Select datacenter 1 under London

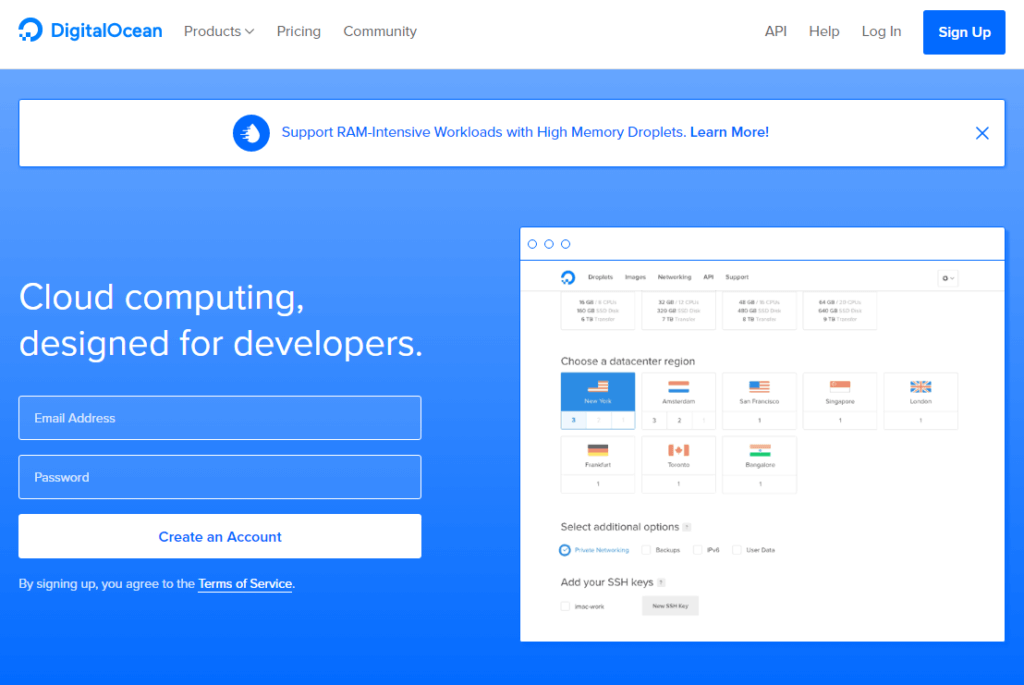pyautogui.click(x=921, y=421)
